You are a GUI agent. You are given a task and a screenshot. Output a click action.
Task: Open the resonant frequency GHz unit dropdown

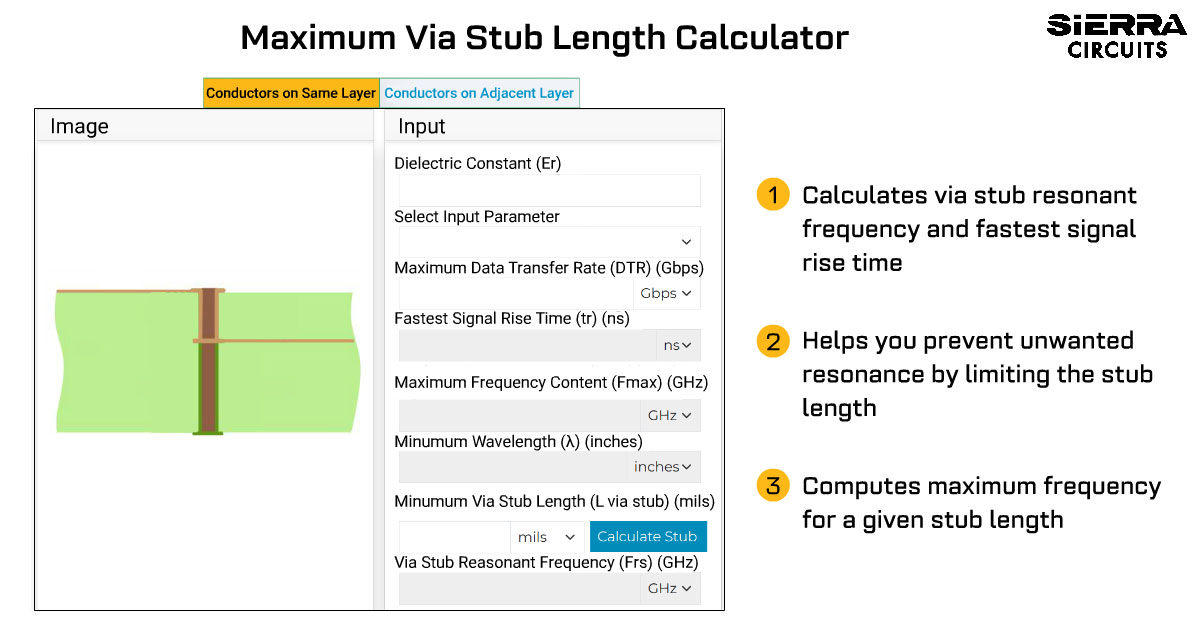[x=669, y=589]
